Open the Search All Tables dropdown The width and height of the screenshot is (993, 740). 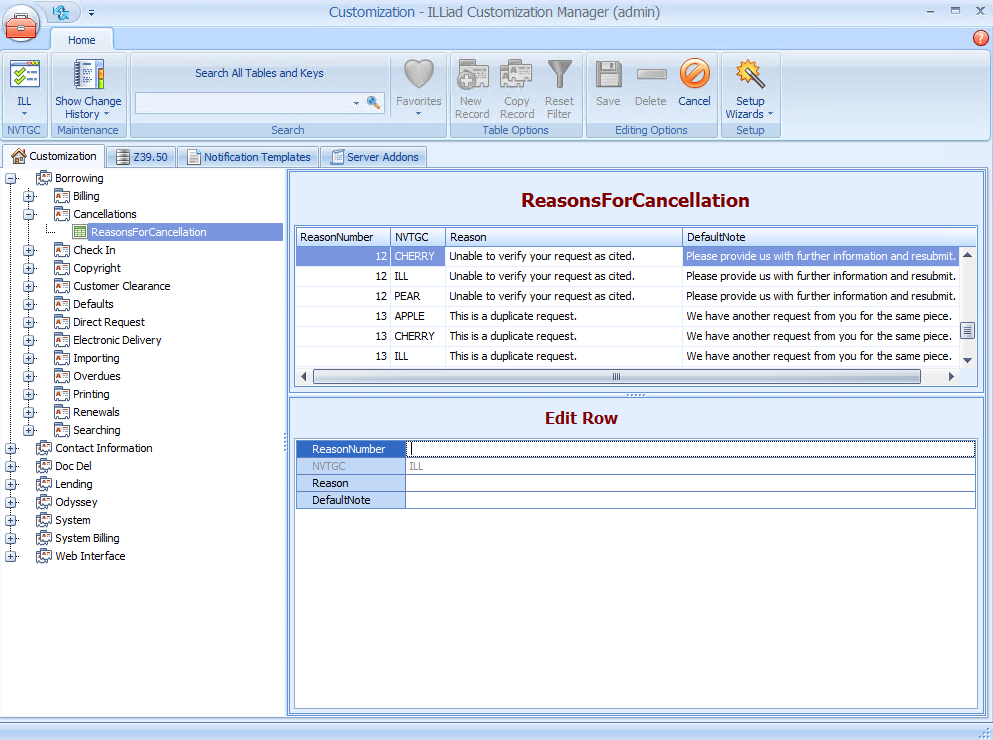click(x=356, y=103)
